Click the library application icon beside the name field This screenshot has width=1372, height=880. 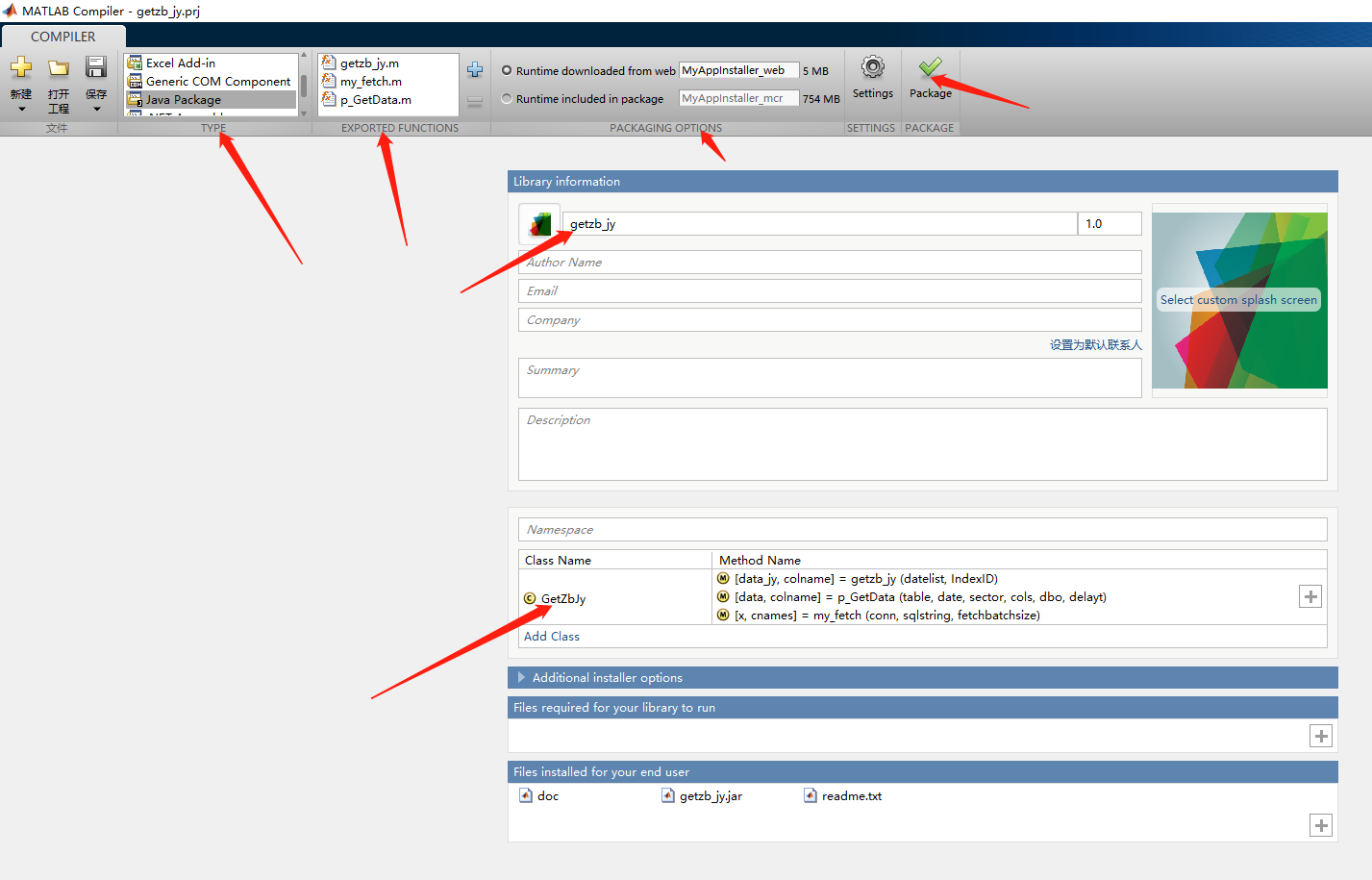pyautogui.click(x=539, y=223)
